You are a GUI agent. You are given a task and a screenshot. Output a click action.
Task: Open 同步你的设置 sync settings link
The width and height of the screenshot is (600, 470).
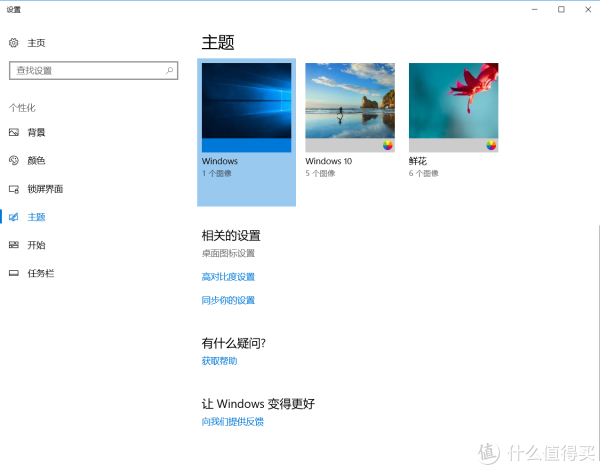click(228, 300)
